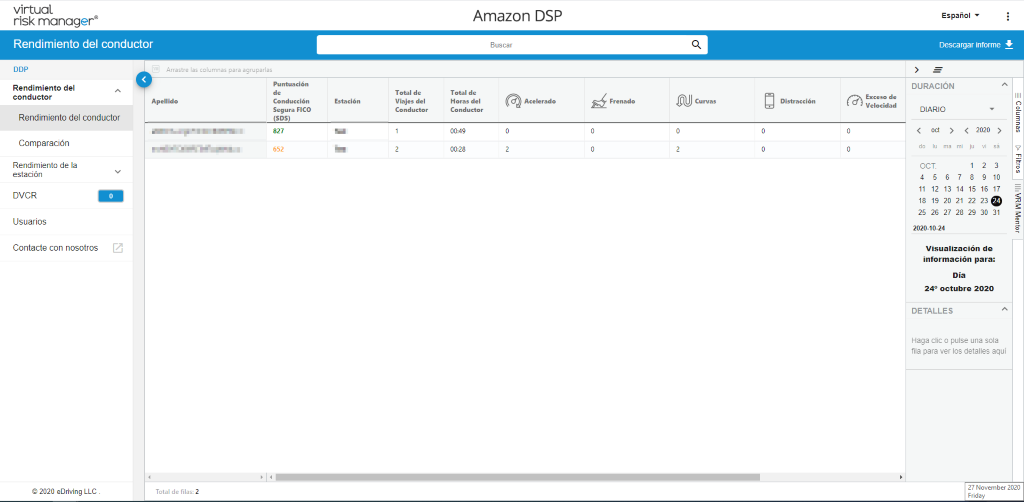The image size is (1024, 502).
Task: Sort by the Estación column header
Action: tap(347, 101)
